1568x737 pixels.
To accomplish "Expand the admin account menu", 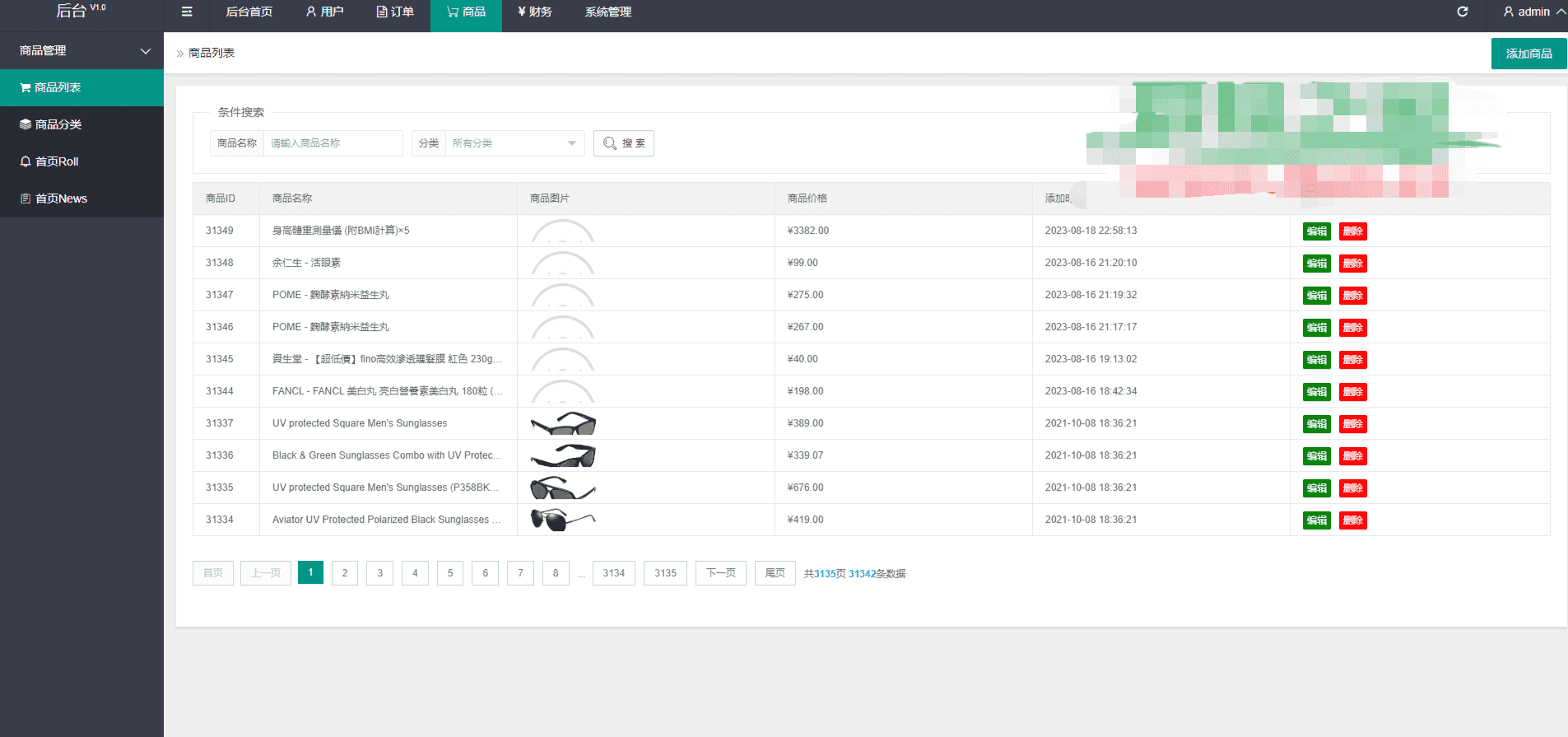I will click(1533, 12).
